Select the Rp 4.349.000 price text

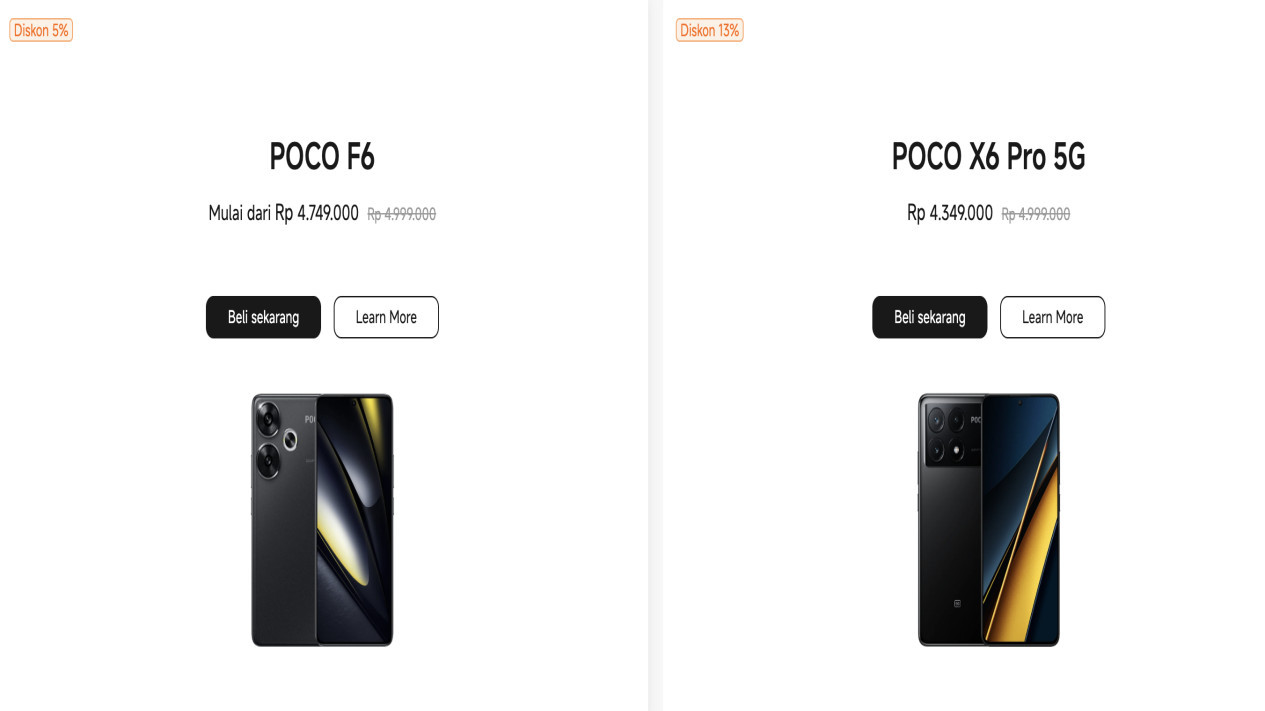coord(950,213)
